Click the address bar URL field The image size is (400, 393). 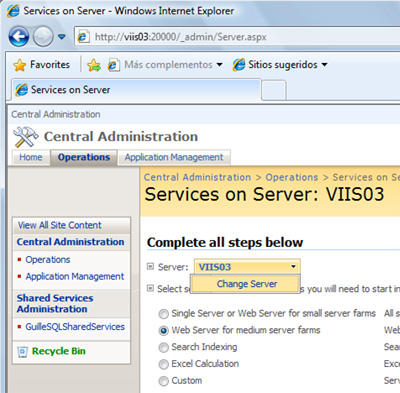coord(237,37)
